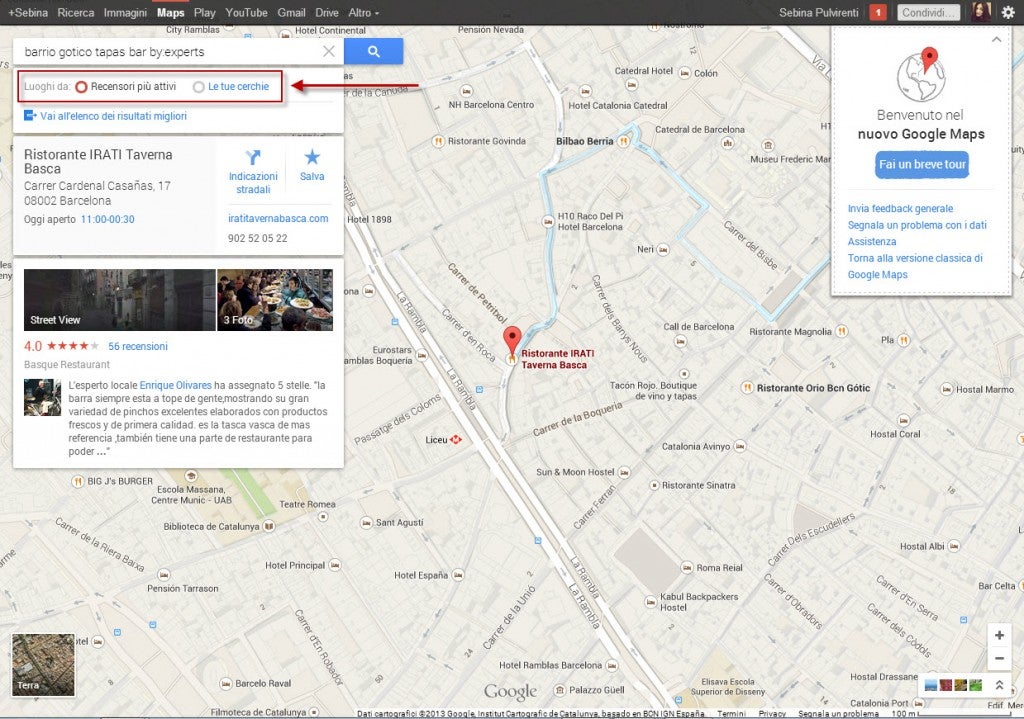Image resolution: width=1024 pixels, height=719 pixels.
Task: Click the Pla restaurant marker icon
Action: coord(904,340)
